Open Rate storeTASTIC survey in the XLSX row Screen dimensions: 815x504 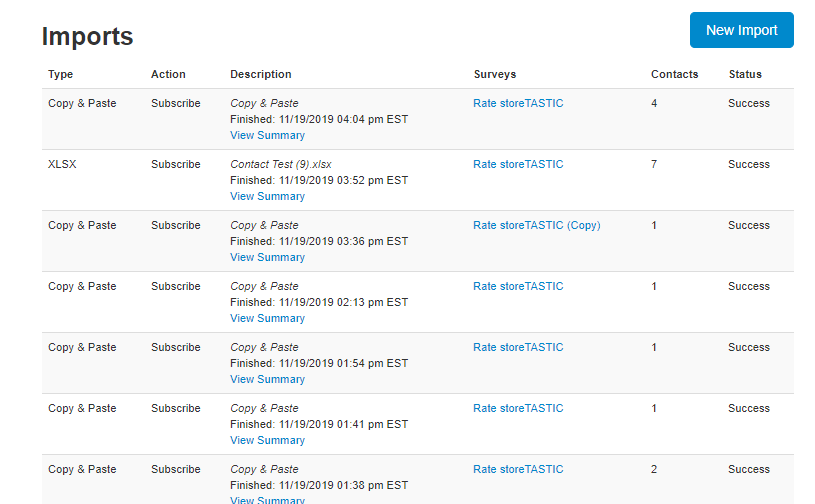click(x=518, y=164)
